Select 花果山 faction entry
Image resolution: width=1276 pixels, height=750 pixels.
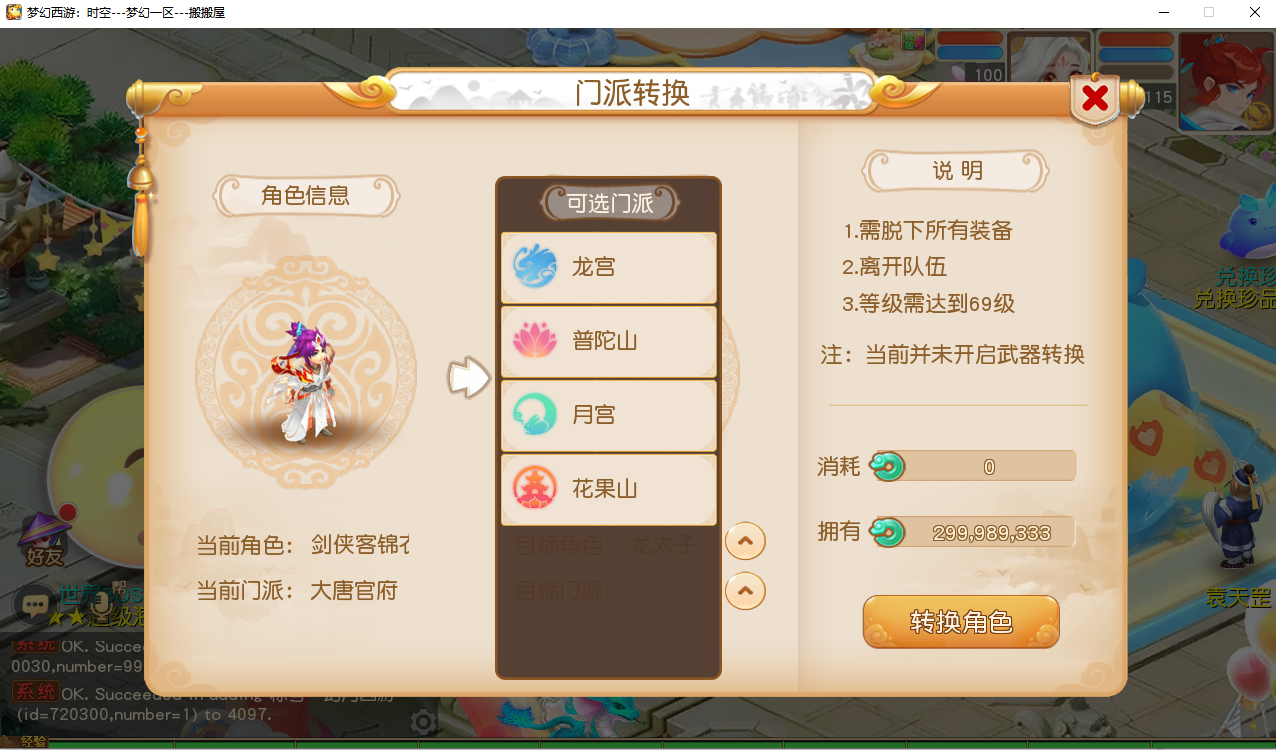point(609,489)
